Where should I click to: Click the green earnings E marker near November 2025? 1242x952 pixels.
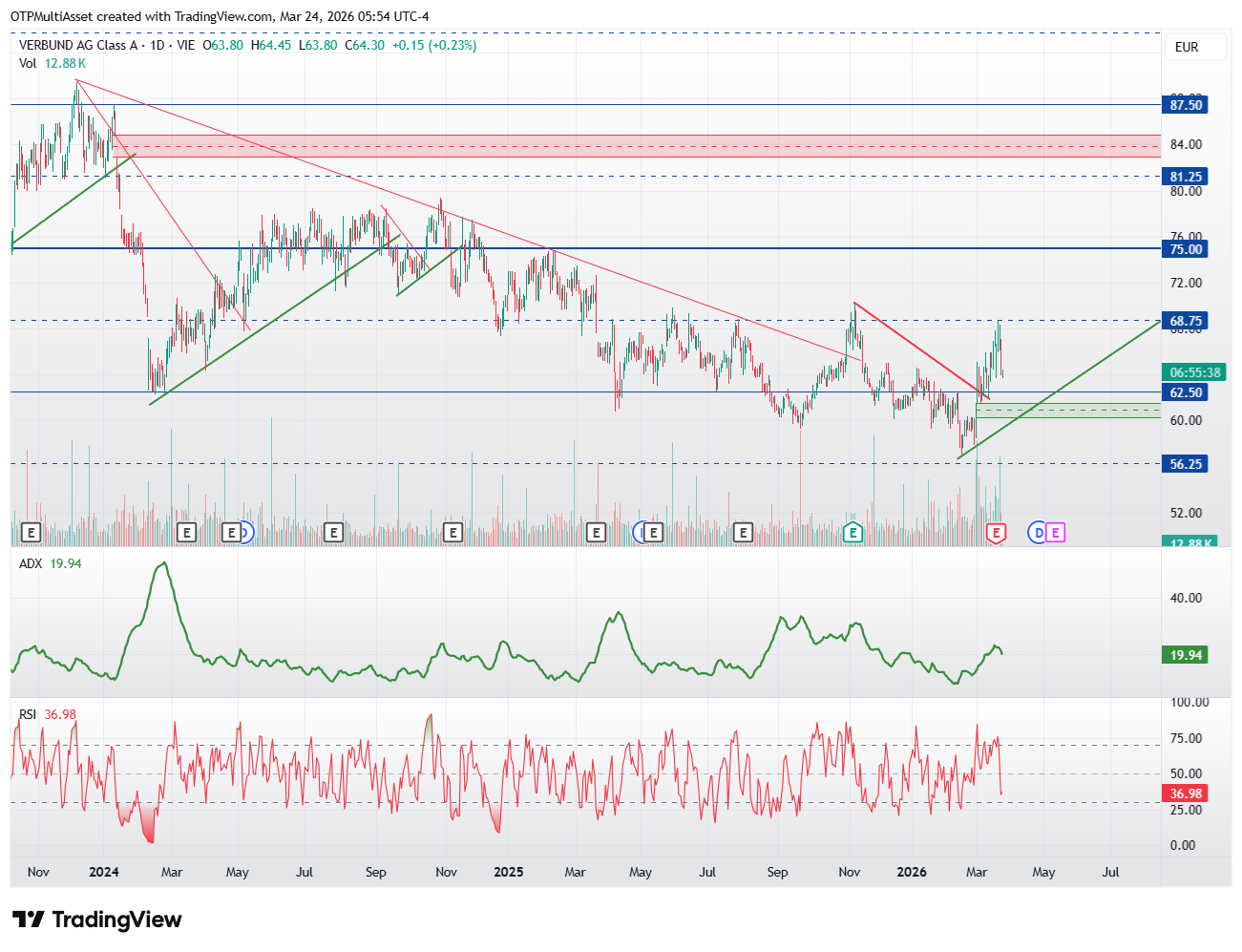[x=853, y=533]
